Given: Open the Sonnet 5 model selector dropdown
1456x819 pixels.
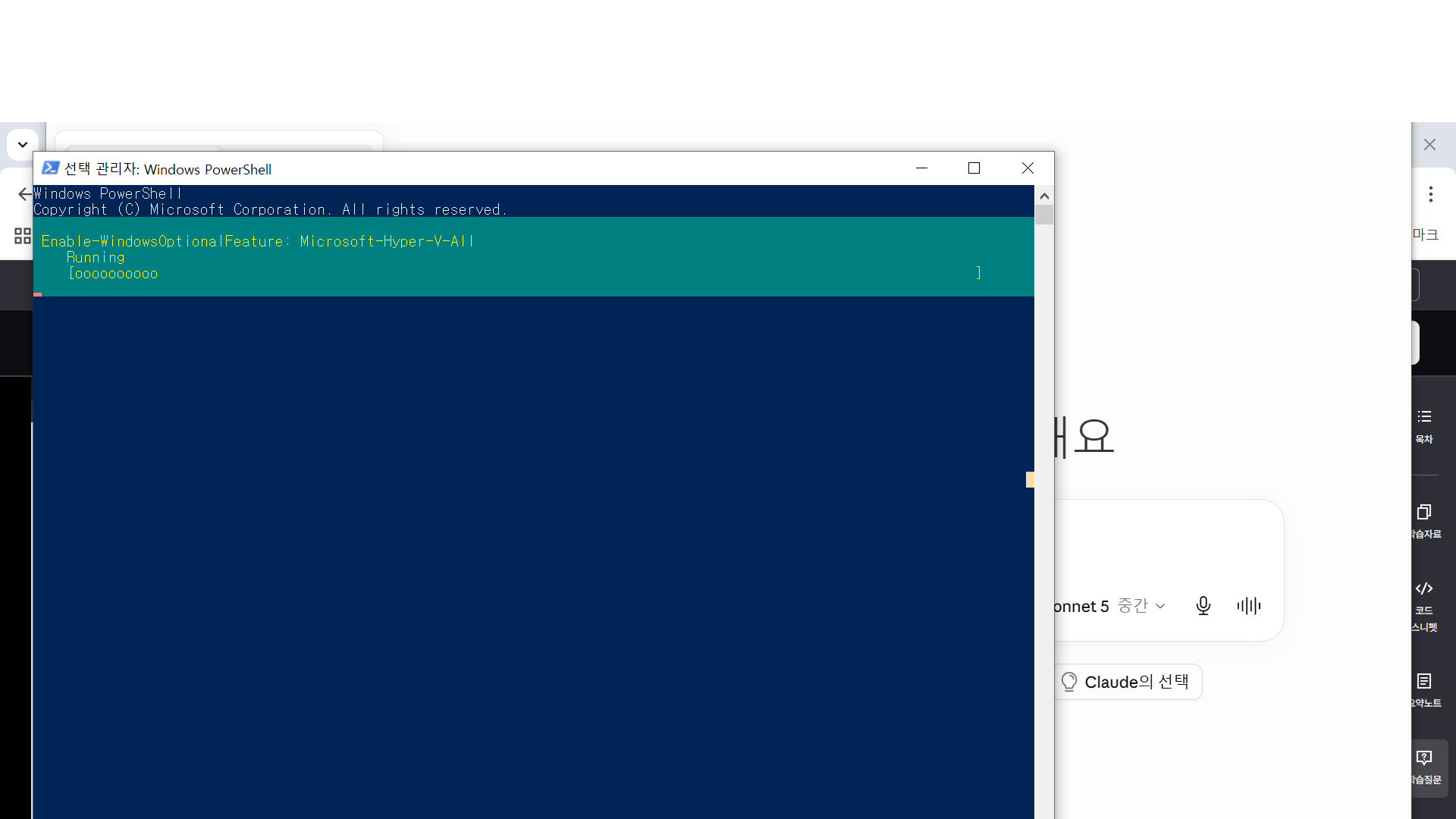Looking at the screenshot, I should [1109, 606].
